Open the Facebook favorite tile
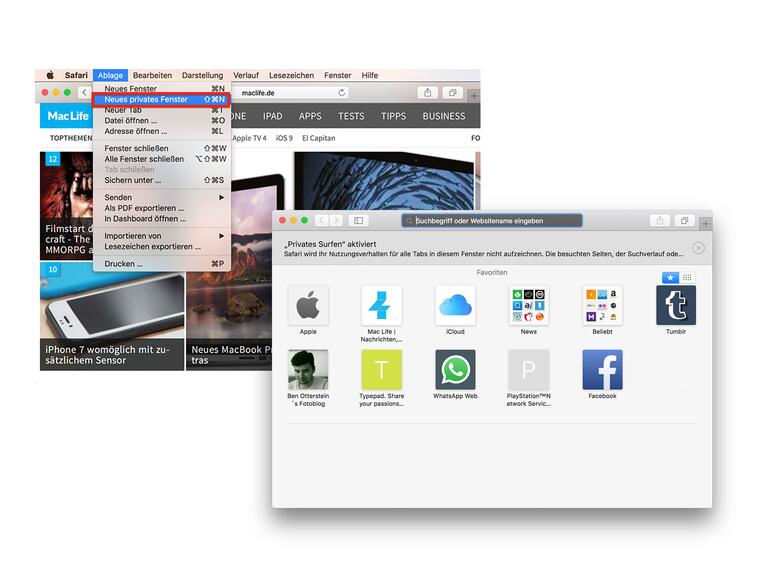Viewport: 770px width, 578px height. 602,369
